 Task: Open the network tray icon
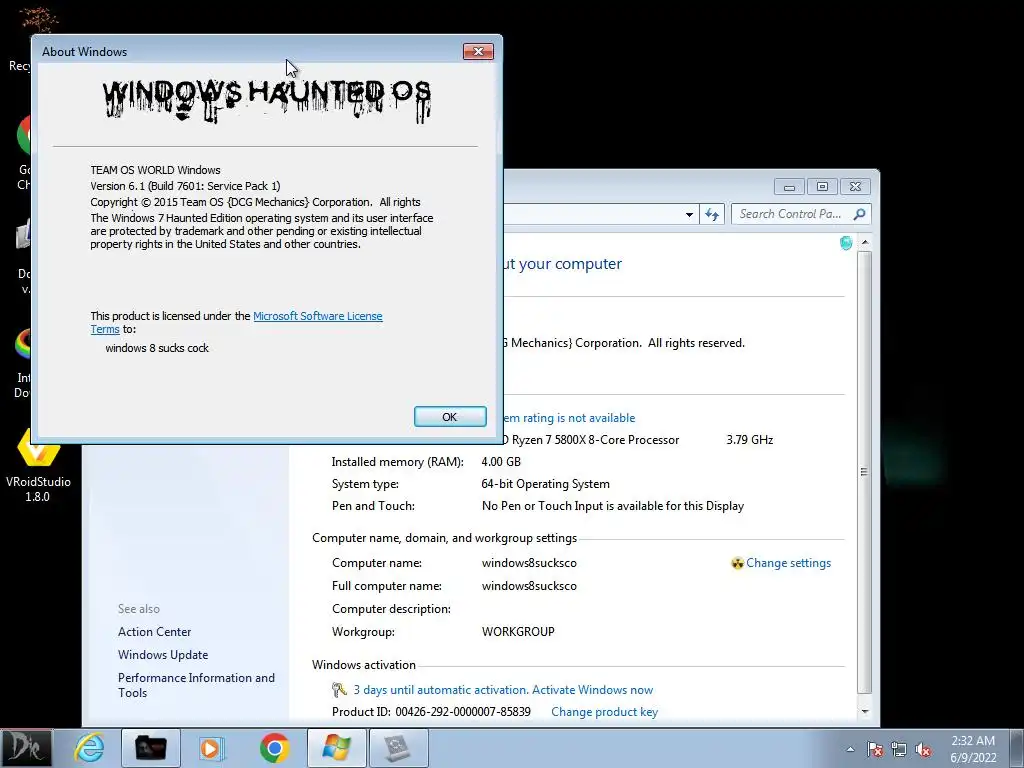coord(899,749)
